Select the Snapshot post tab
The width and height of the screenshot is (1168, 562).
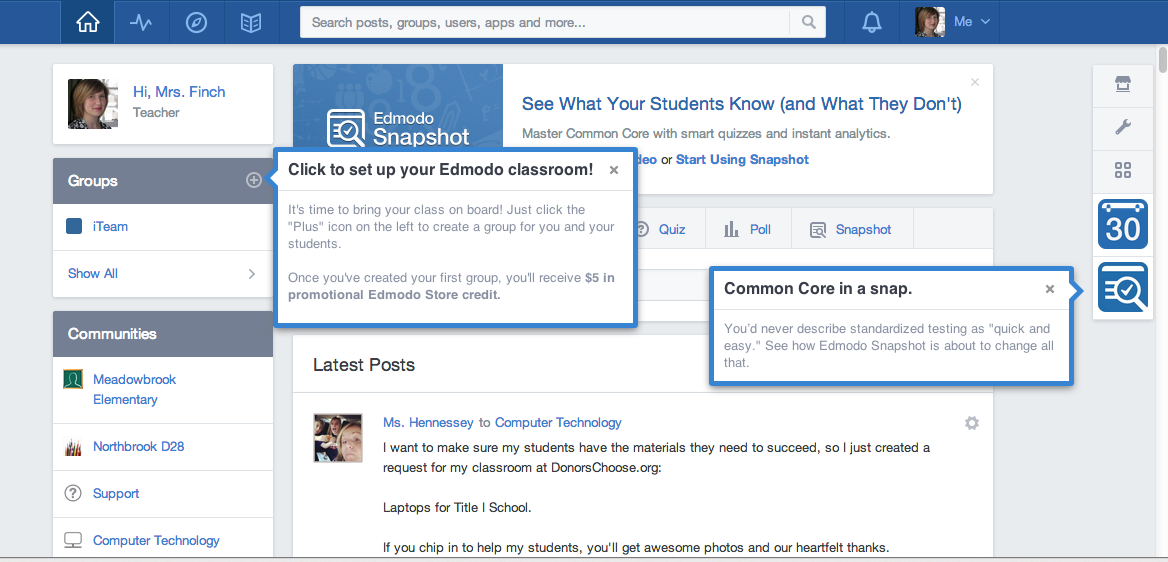[851, 229]
